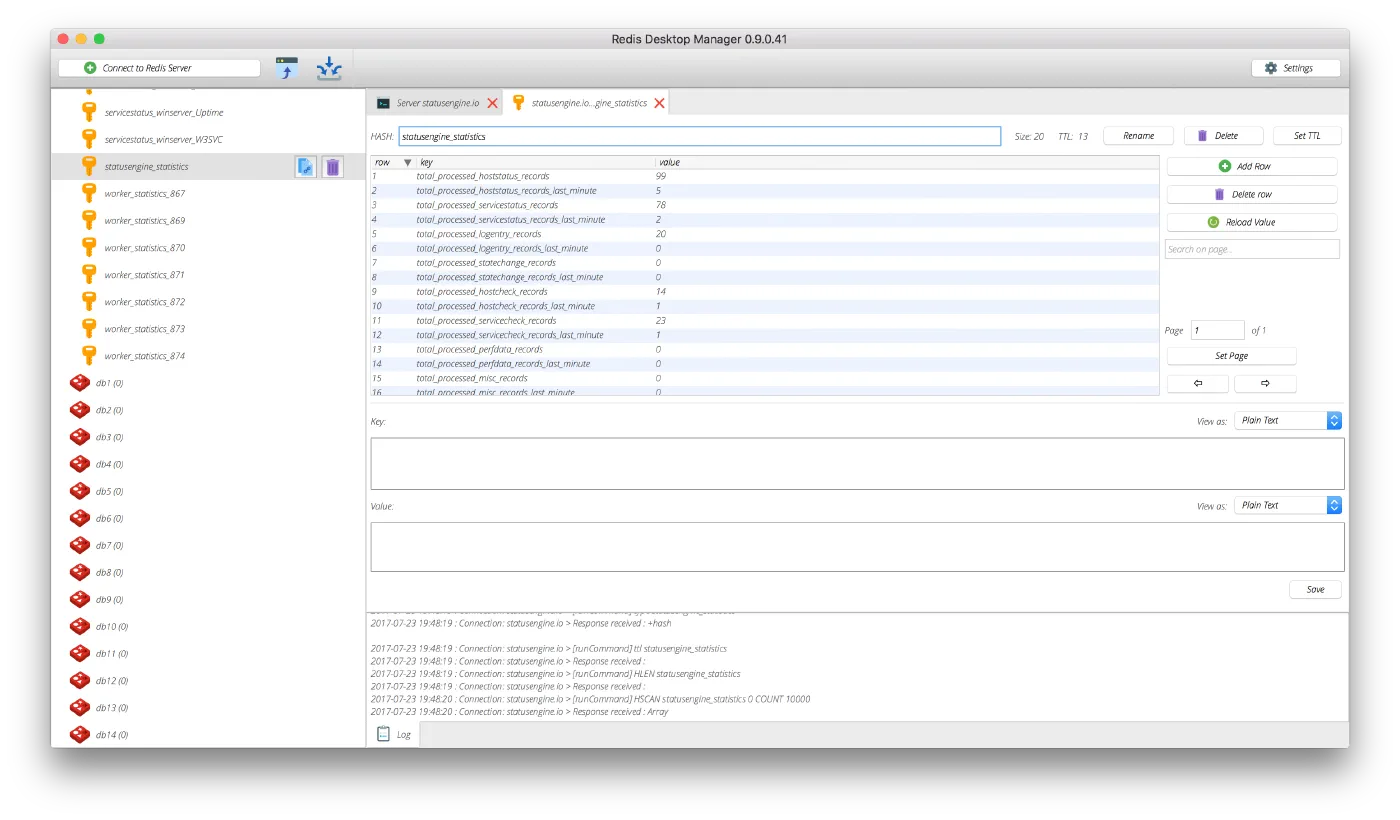Viewport: 1400px width, 820px height.
Task: Sort table by row column arrow
Action: (x=407, y=162)
